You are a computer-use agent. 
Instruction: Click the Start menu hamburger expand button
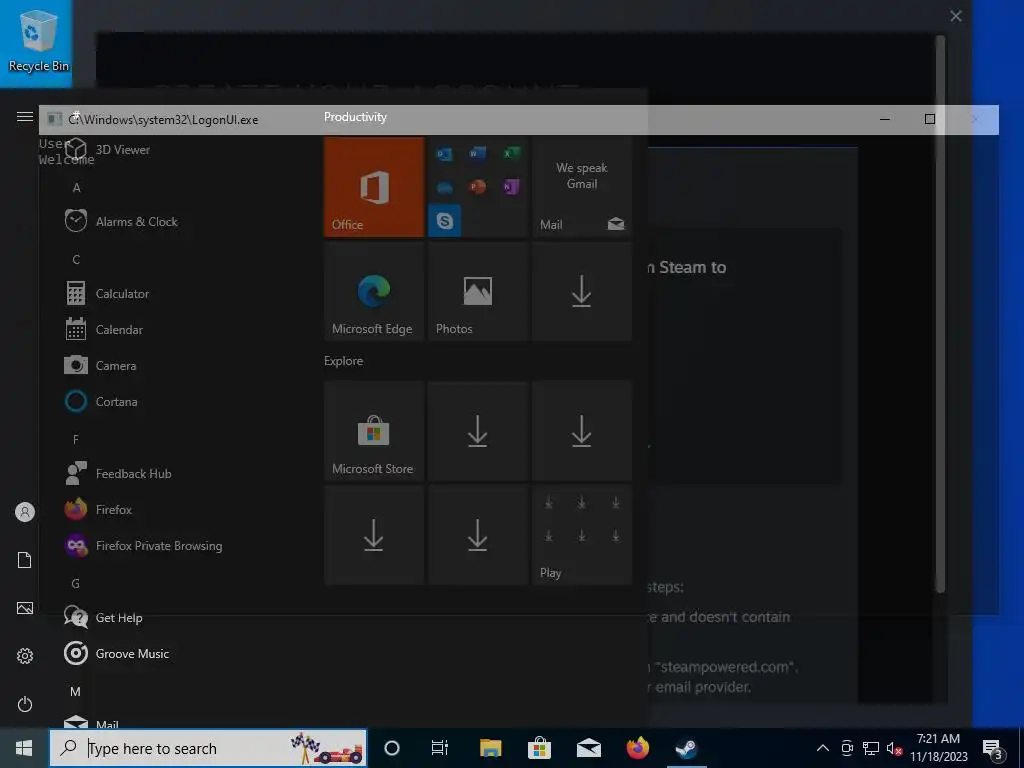tap(25, 116)
